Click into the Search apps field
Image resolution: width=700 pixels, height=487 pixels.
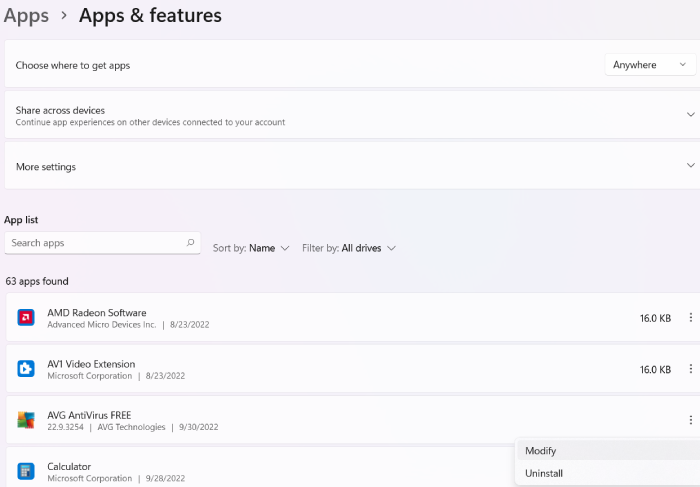point(102,243)
